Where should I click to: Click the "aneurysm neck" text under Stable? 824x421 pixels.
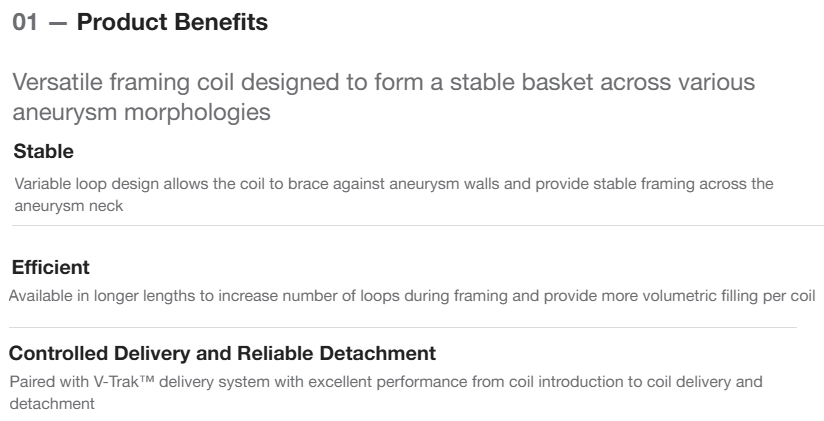[x=57, y=200]
